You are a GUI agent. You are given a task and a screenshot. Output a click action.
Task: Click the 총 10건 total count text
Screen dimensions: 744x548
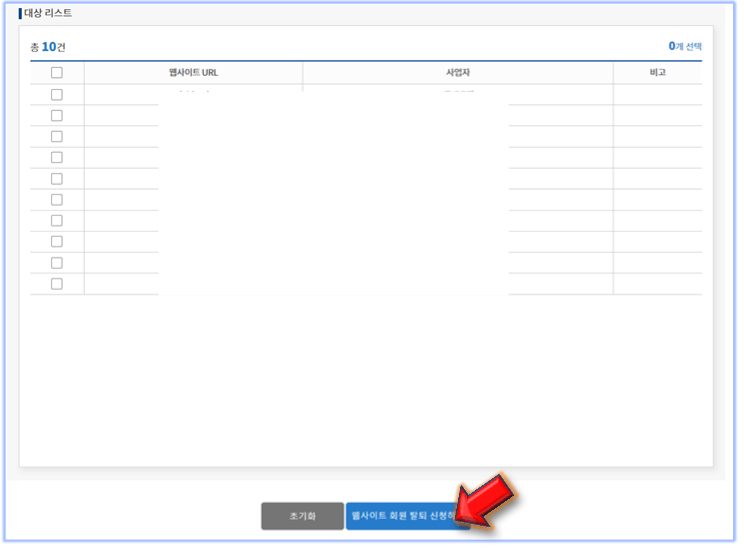[48, 47]
